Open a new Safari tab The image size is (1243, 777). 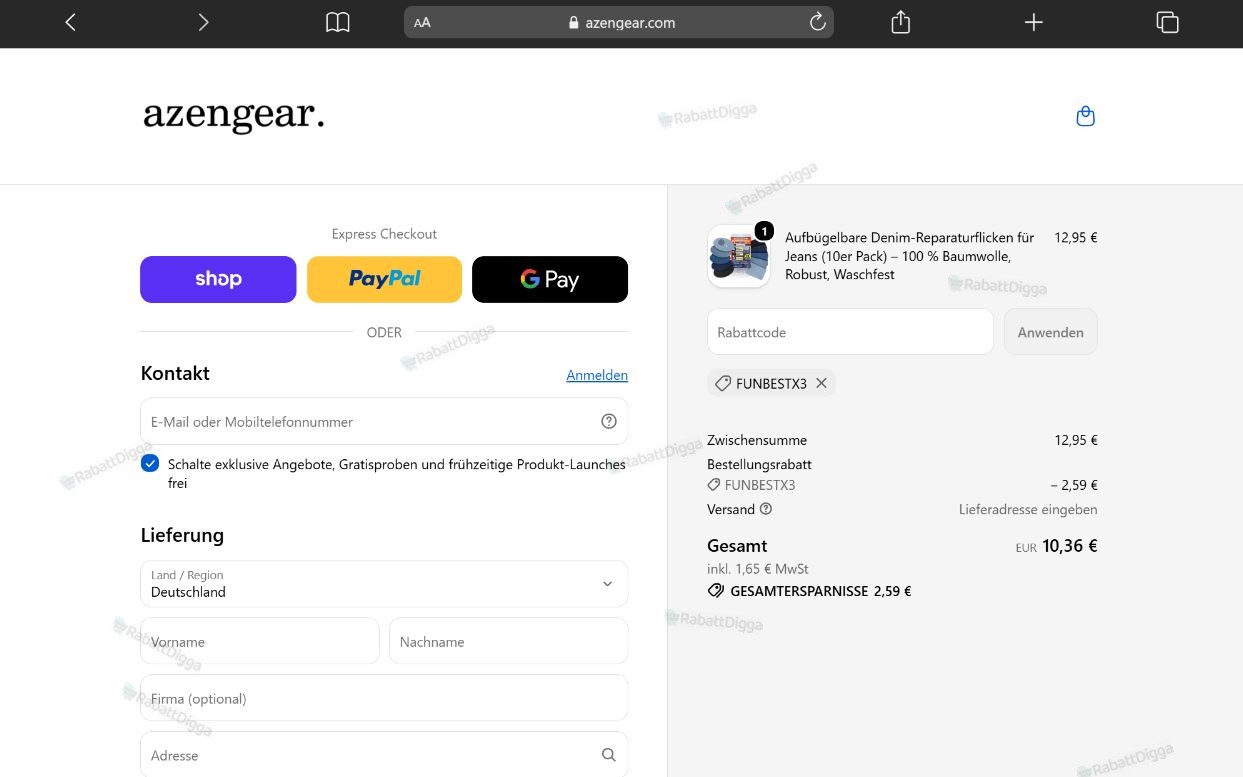(1034, 22)
